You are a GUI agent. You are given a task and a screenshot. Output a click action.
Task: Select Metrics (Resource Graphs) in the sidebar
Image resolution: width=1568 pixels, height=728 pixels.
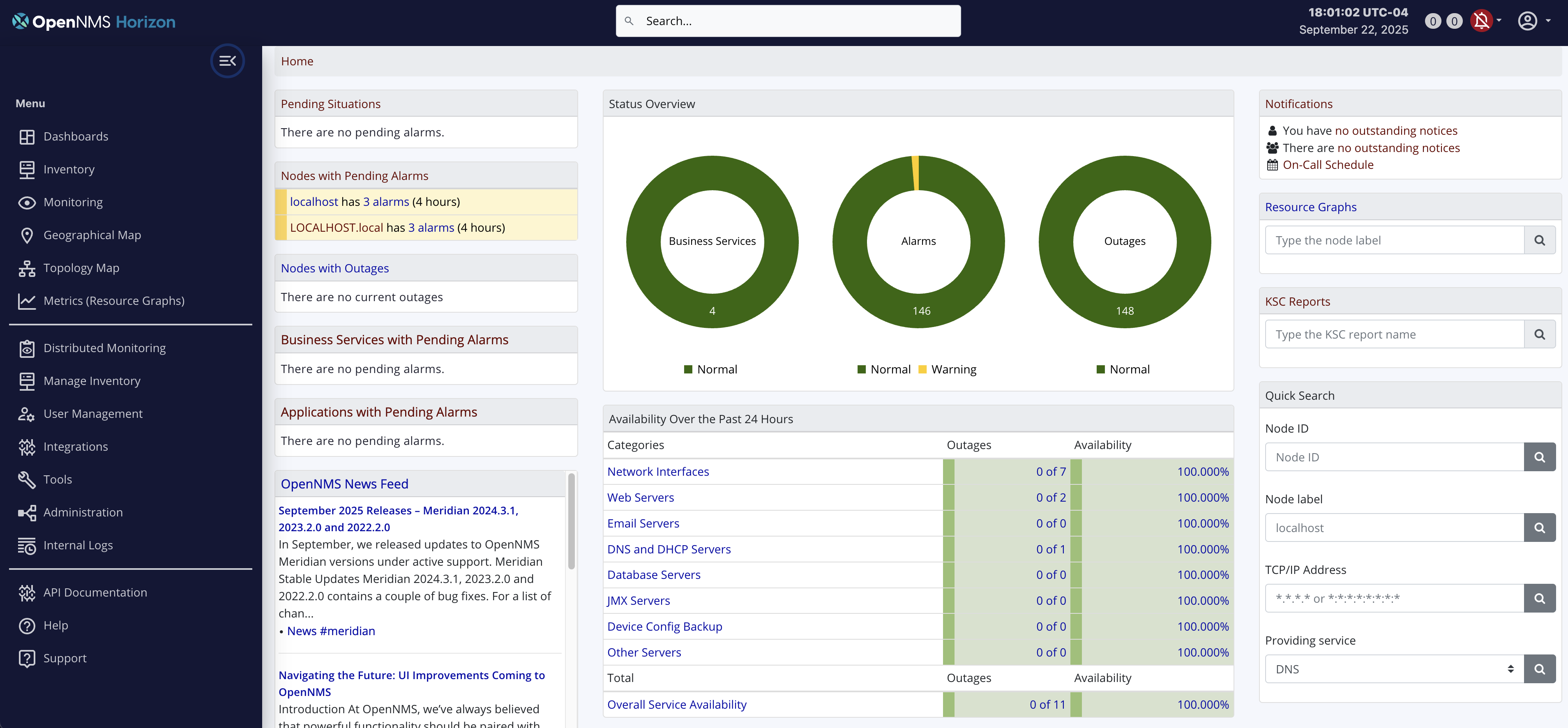114,301
